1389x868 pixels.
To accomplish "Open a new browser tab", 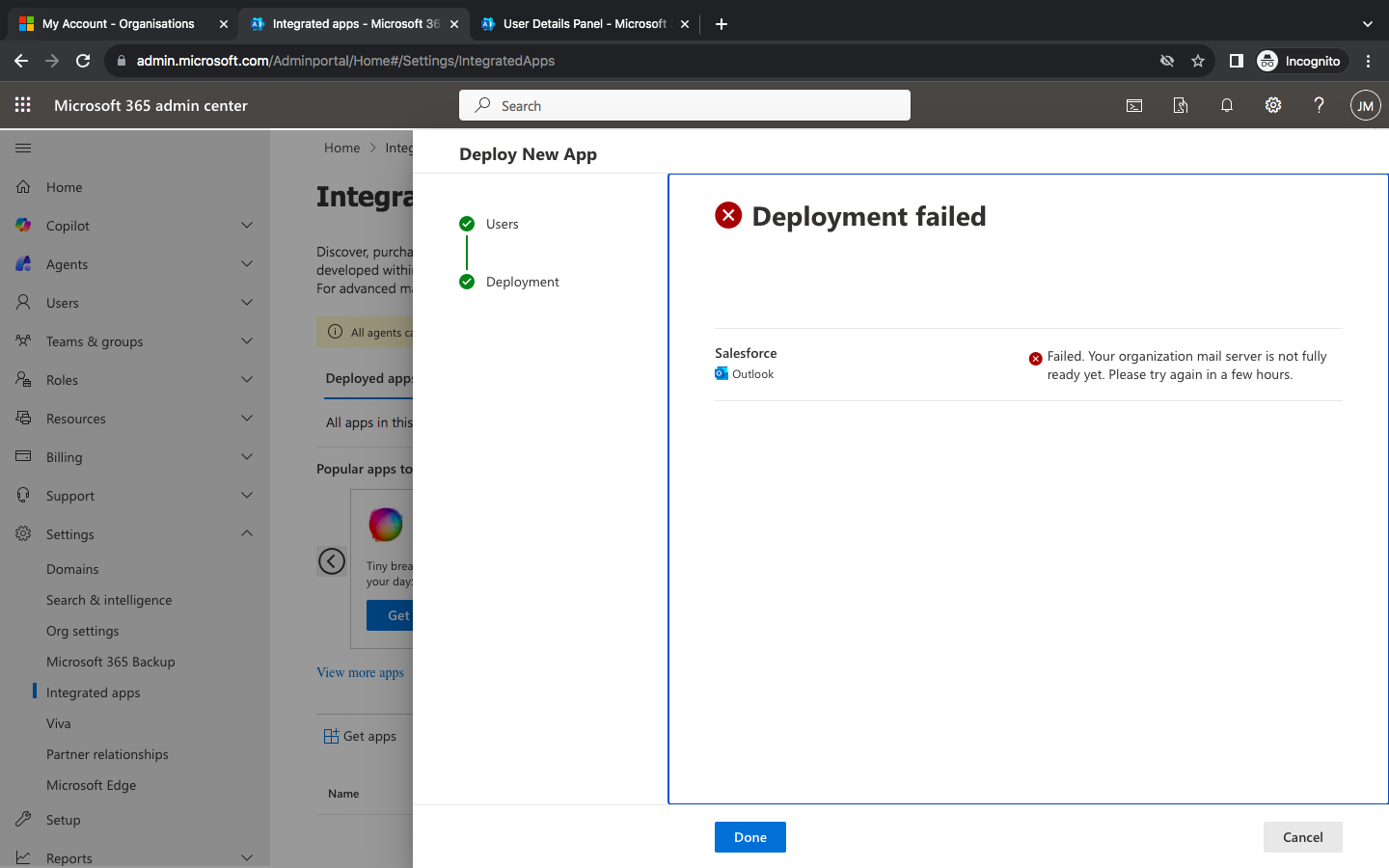I will tap(722, 24).
